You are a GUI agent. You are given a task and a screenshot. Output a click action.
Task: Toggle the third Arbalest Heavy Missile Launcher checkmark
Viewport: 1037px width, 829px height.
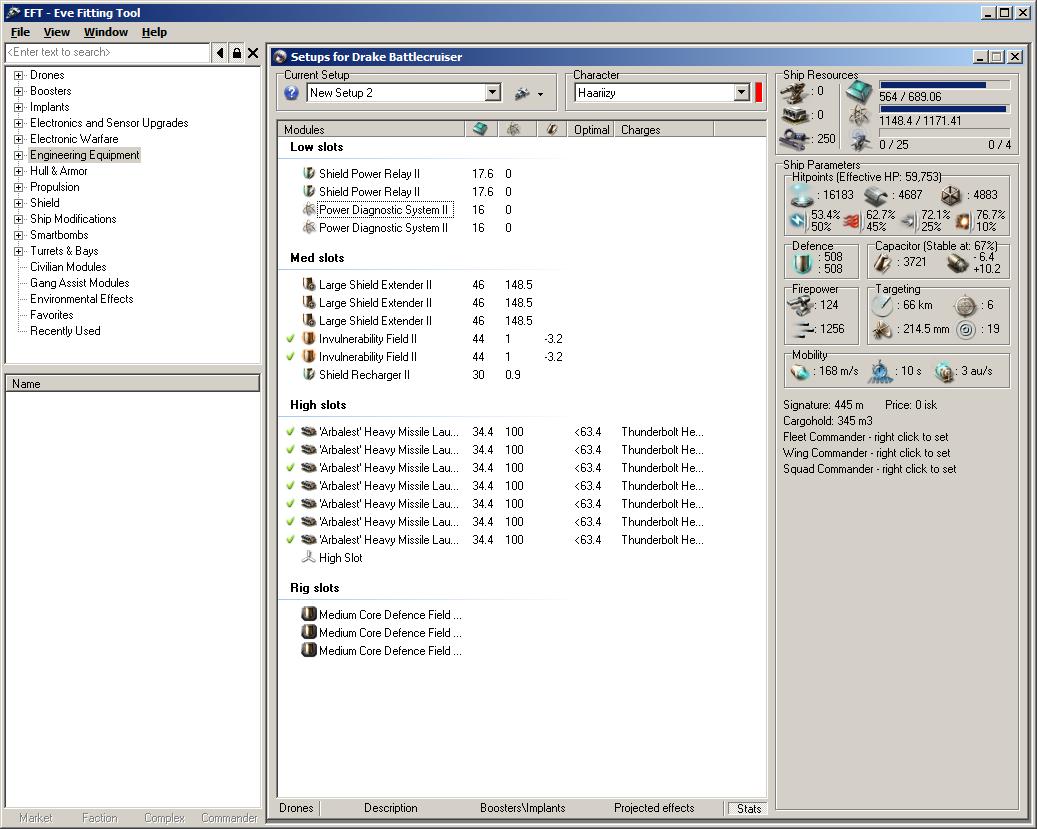click(x=290, y=468)
